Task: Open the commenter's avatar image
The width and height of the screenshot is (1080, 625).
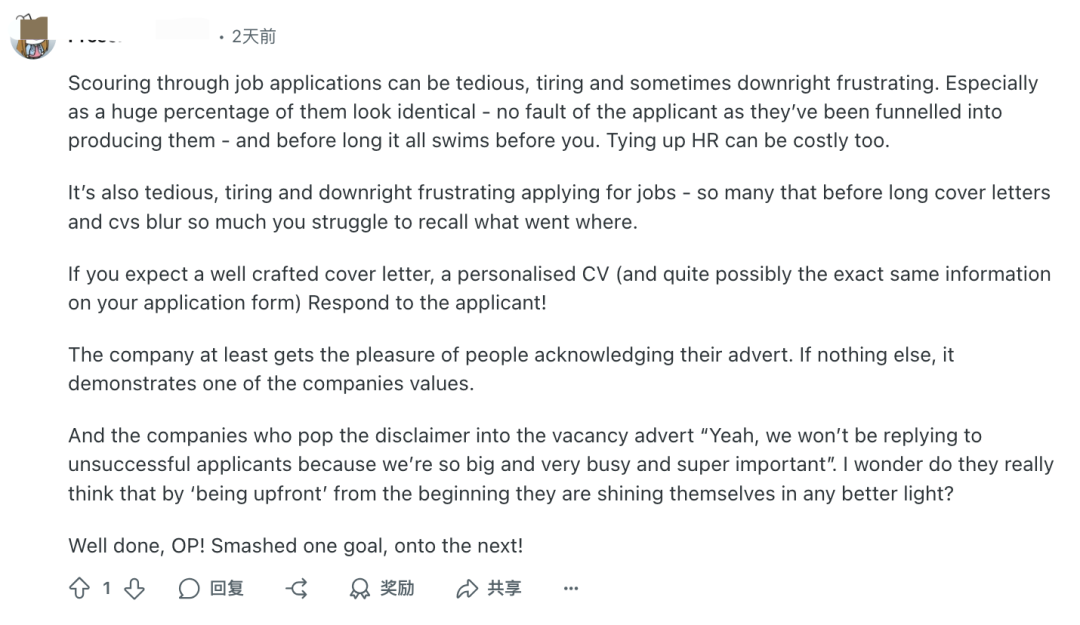Action: click(32, 37)
